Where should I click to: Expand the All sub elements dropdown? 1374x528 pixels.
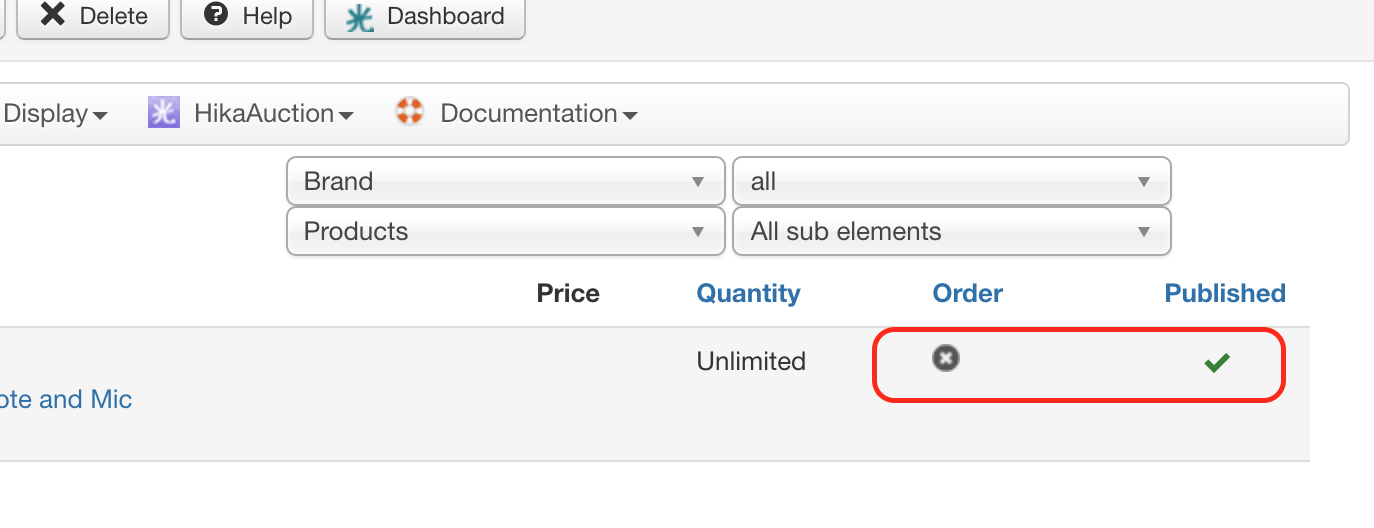click(x=951, y=232)
